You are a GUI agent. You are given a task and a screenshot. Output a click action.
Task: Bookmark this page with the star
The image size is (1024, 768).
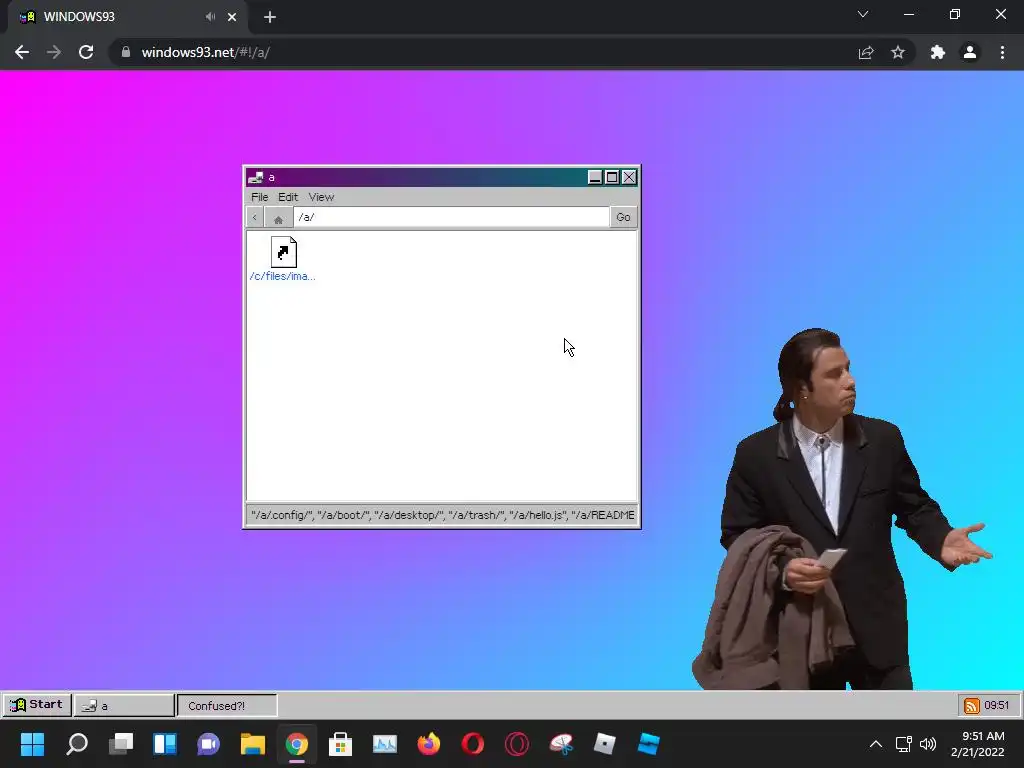pos(898,52)
